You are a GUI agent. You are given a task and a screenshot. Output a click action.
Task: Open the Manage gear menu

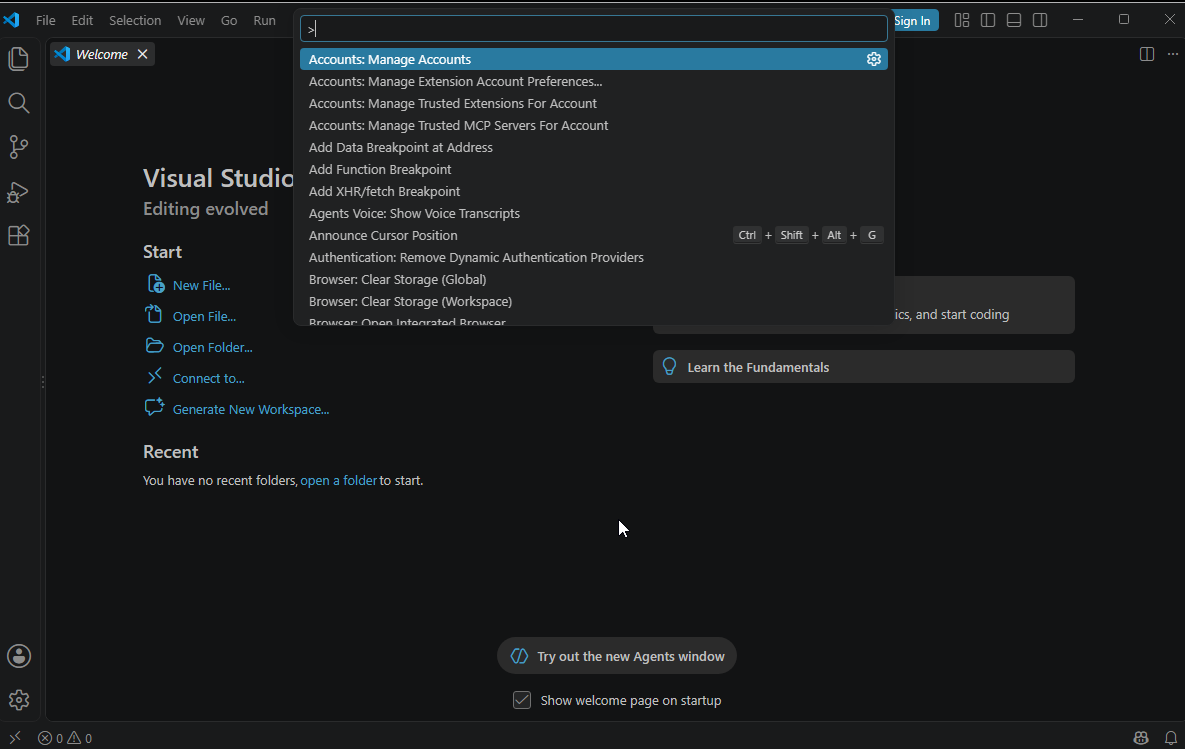[19, 700]
